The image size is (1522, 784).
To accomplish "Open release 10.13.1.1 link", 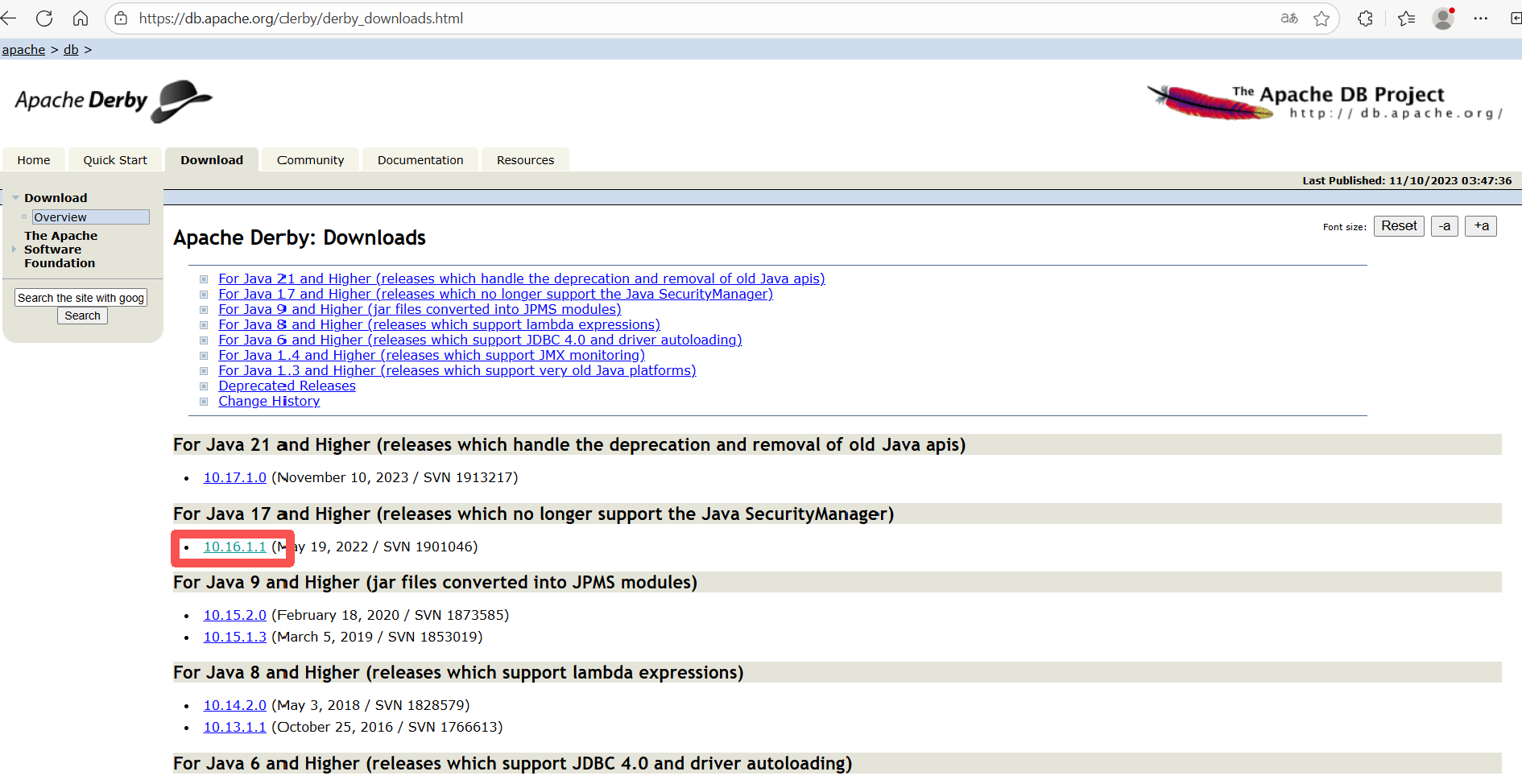I will (x=234, y=727).
